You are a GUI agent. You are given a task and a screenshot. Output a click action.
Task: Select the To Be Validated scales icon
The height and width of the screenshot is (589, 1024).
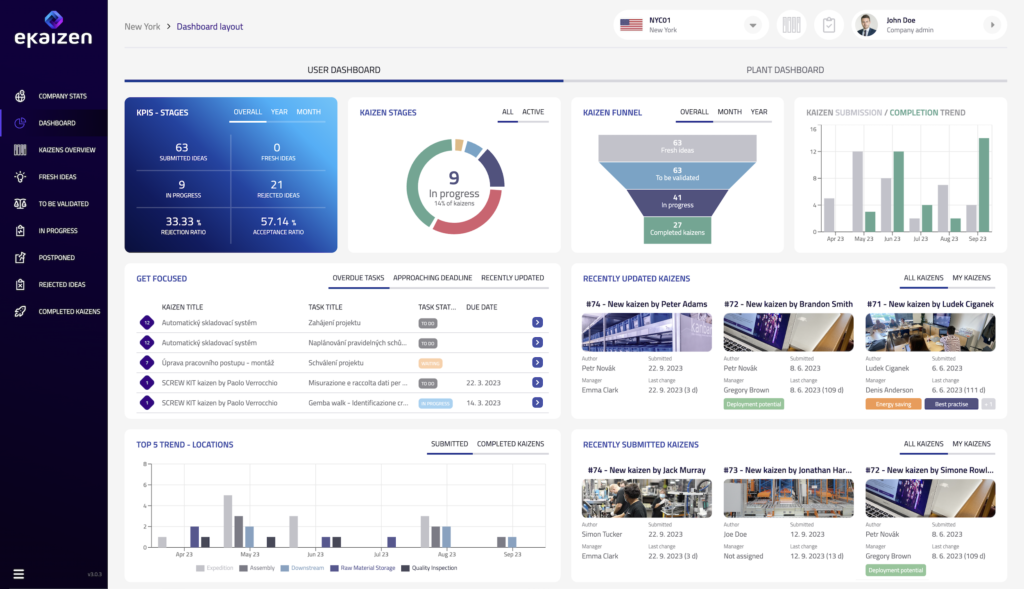[20, 204]
